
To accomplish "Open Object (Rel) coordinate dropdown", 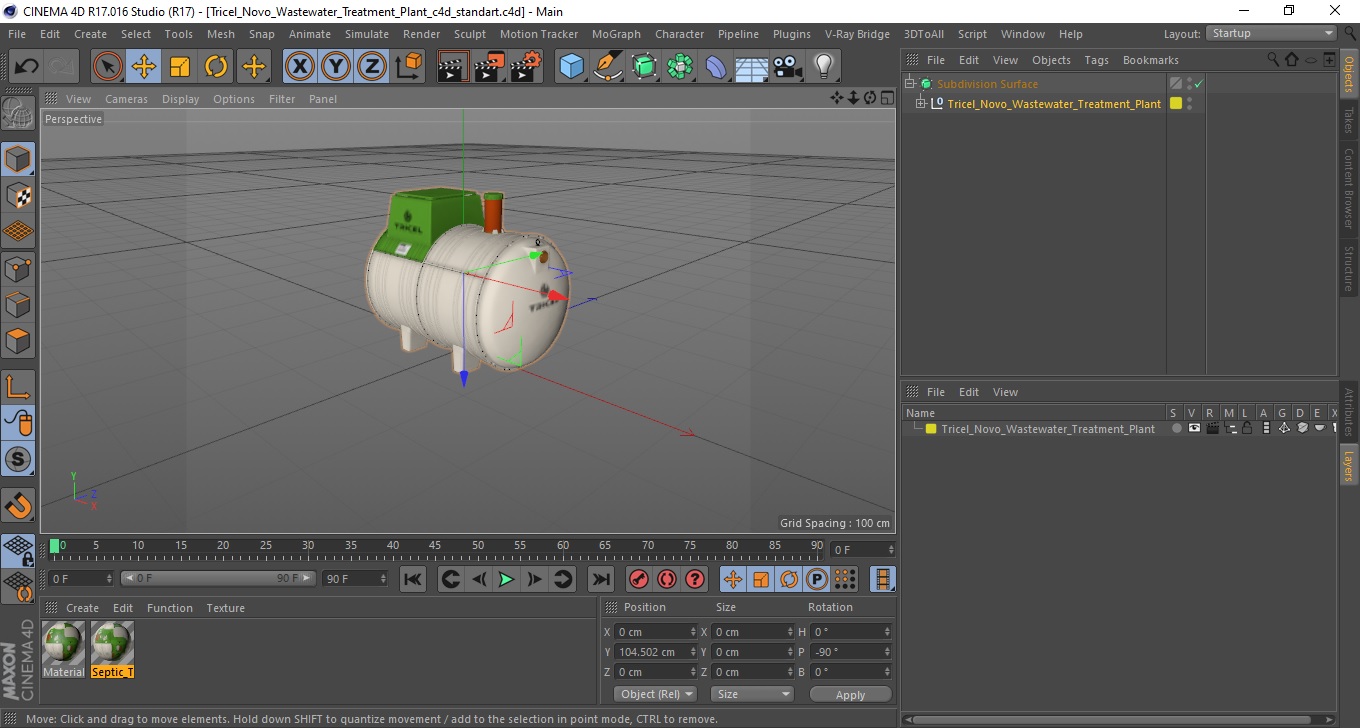I will pyautogui.click(x=656, y=694).
